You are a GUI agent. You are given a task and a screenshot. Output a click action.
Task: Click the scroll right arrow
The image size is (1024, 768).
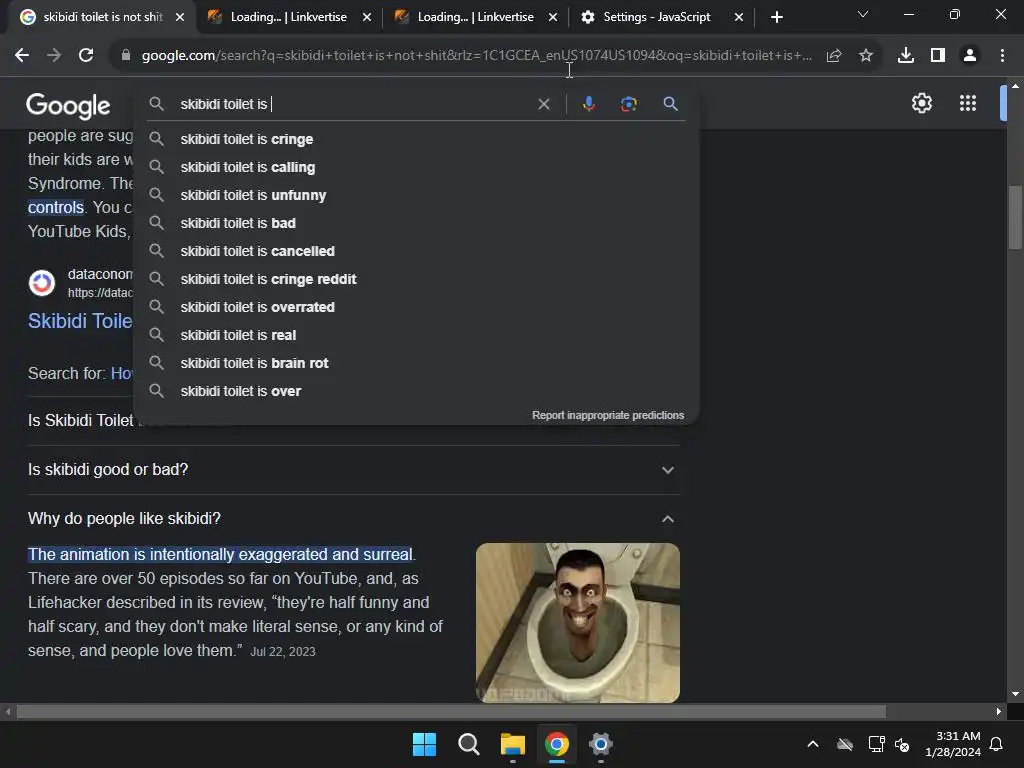pos(999,711)
